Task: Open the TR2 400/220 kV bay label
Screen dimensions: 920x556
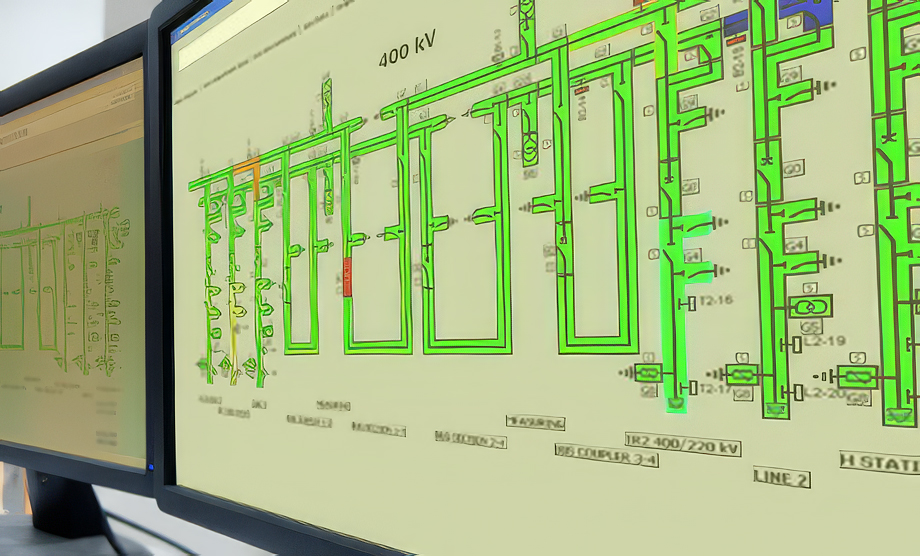Action: point(683,445)
